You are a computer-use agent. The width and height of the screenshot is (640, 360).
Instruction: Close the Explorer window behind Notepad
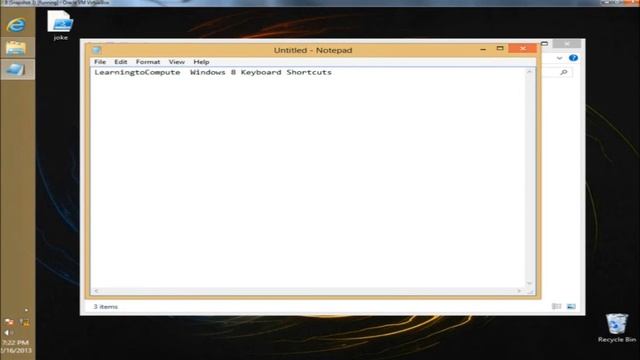click(567, 43)
